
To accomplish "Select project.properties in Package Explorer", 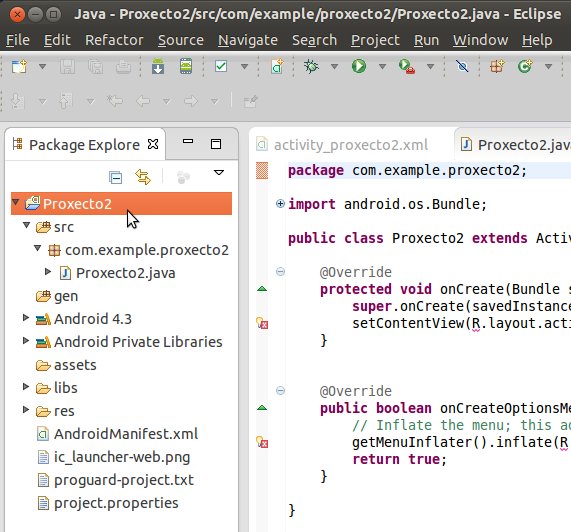I will (108, 503).
